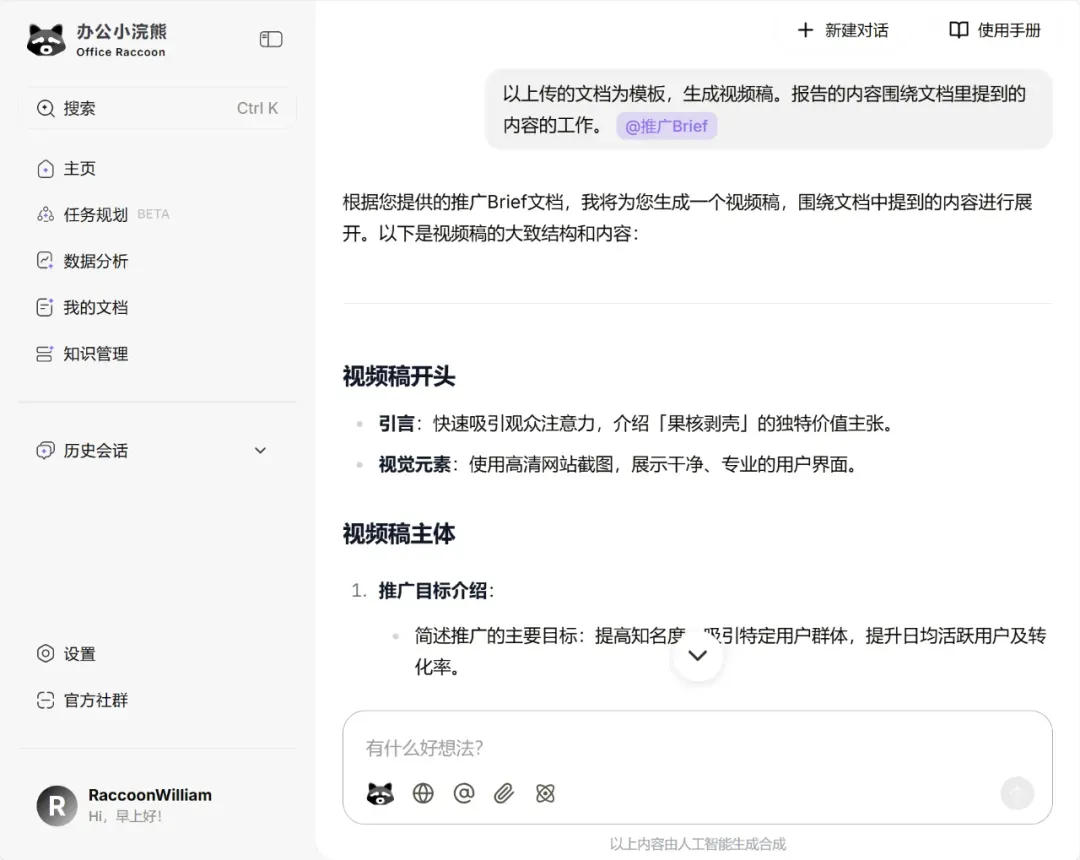Click the BETA badge beside 任务规划
Image resolution: width=1080 pixels, height=860 pixels.
pyautogui.click(x=153, y=214)
